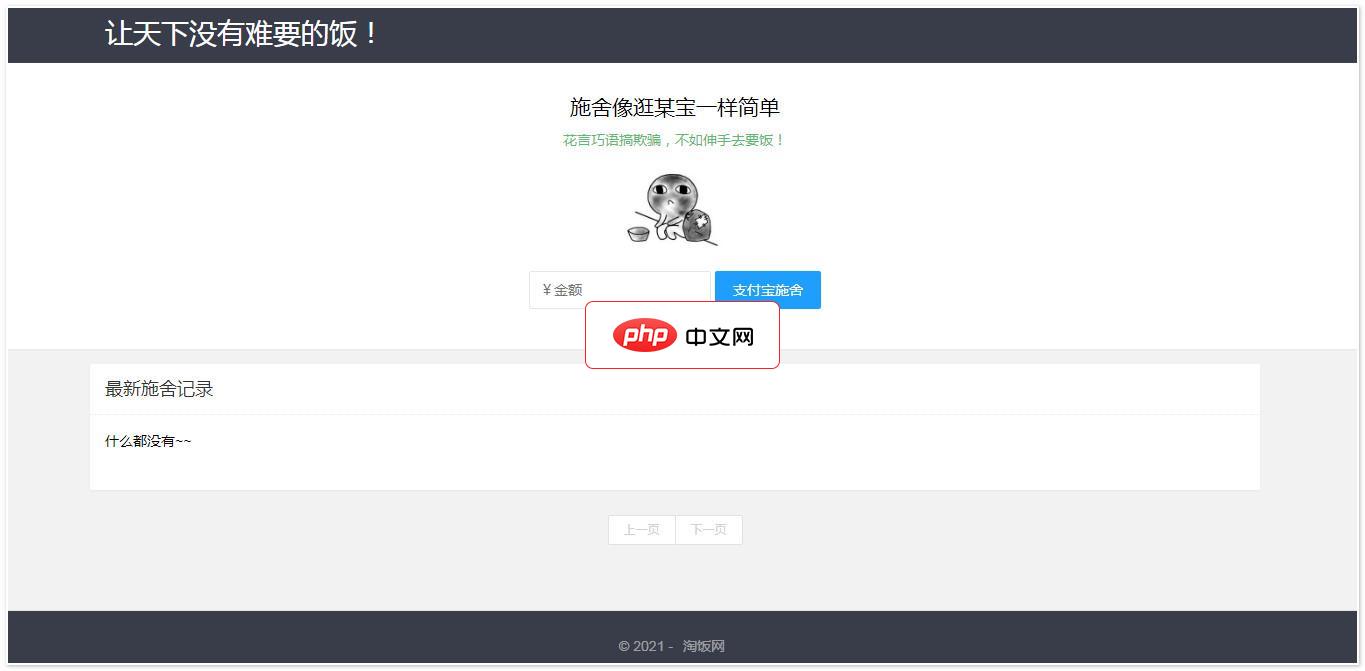The width and height of the screenshot is (1365, 671).
Task: Go to previous page with 上一页
Action: (x=641, y=530)
